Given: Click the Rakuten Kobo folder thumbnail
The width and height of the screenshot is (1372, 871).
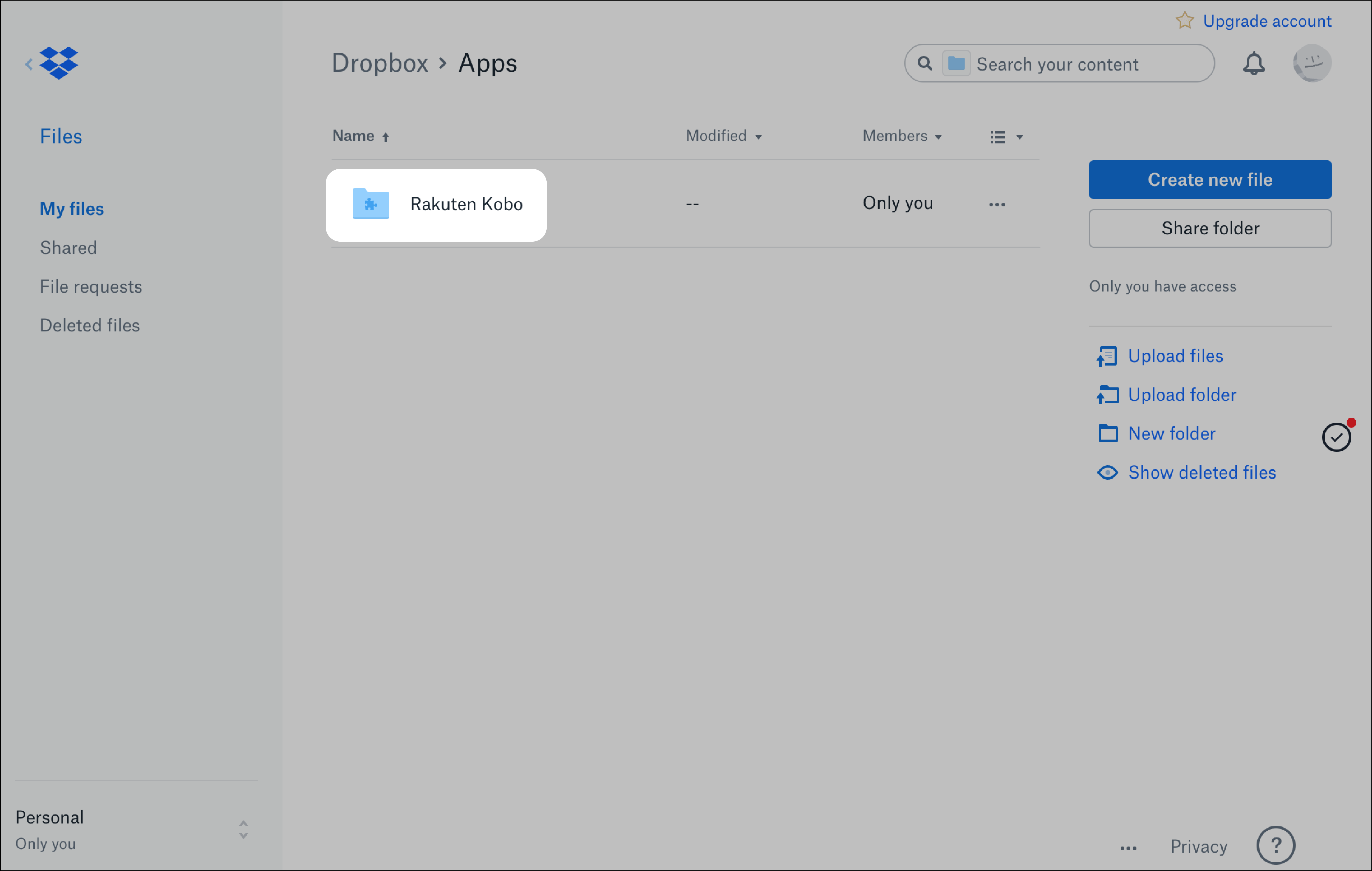Looking at the screenshot, I should click(370, 204).
